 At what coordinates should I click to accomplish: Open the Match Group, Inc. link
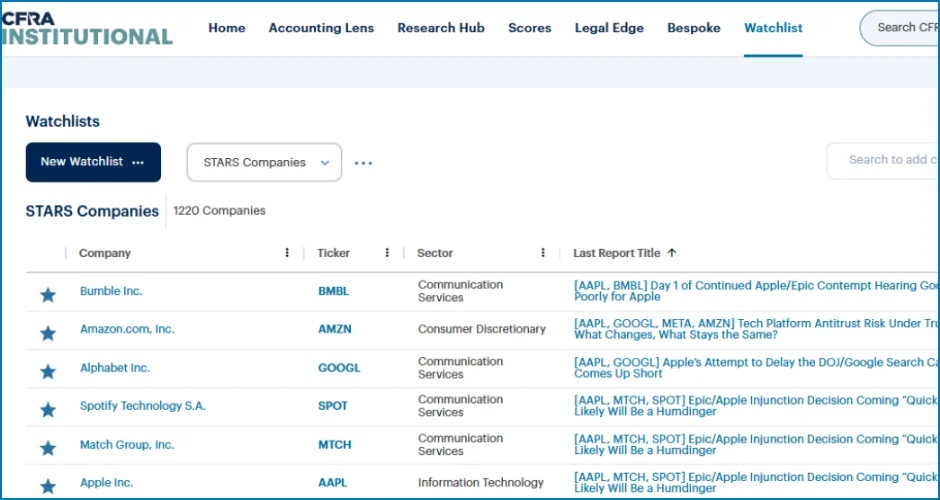[x=127, y=444]
